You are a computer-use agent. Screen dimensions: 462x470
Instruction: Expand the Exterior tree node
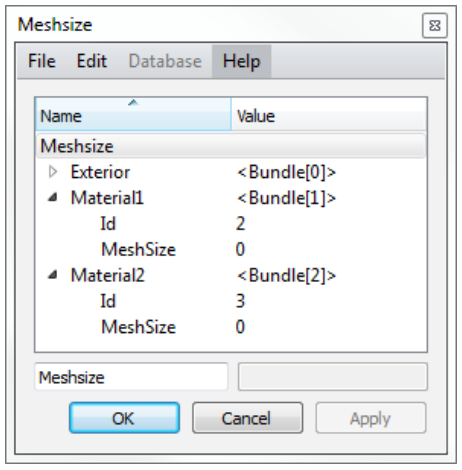click(53, 172)
